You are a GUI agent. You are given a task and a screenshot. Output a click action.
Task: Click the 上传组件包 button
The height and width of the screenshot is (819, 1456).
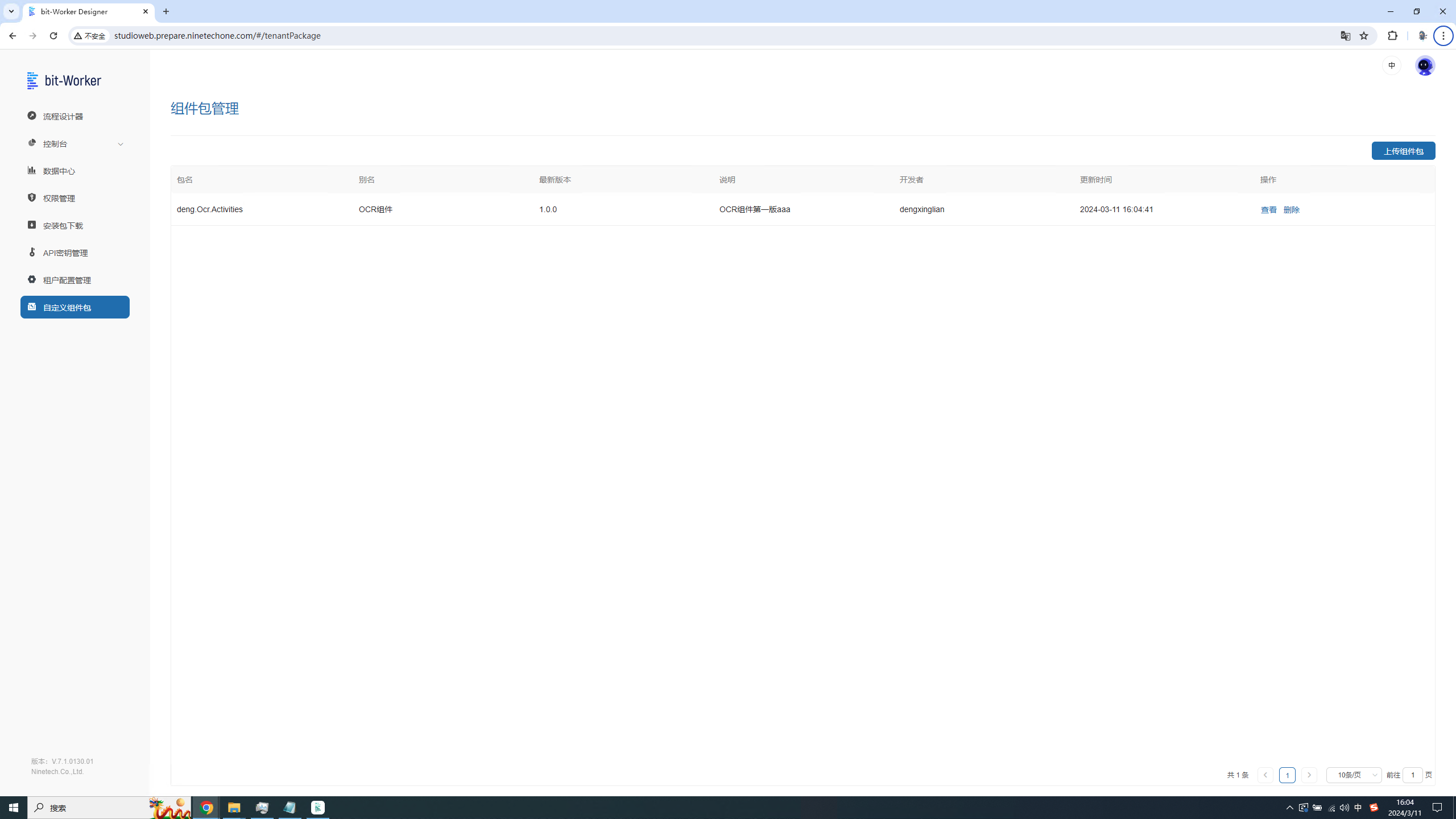[1403, 151]
